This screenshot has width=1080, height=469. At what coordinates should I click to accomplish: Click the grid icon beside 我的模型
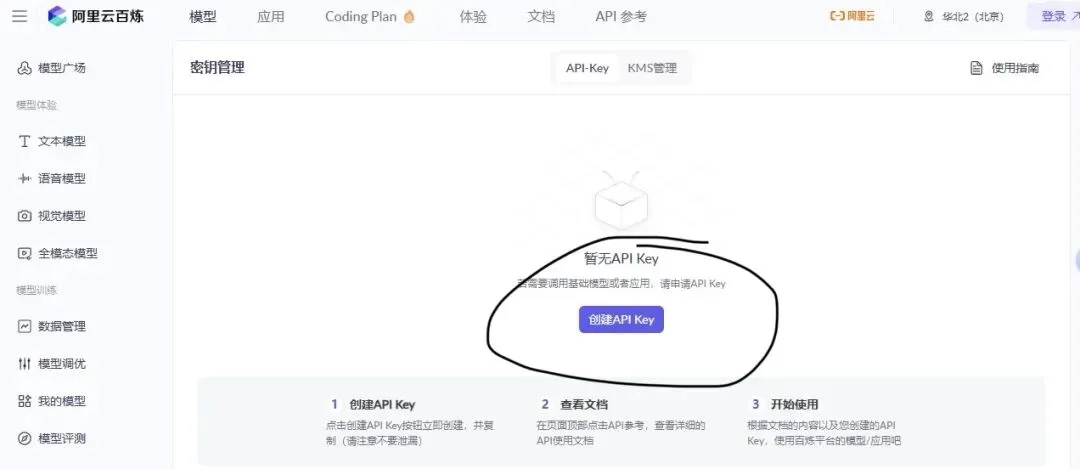24,401
